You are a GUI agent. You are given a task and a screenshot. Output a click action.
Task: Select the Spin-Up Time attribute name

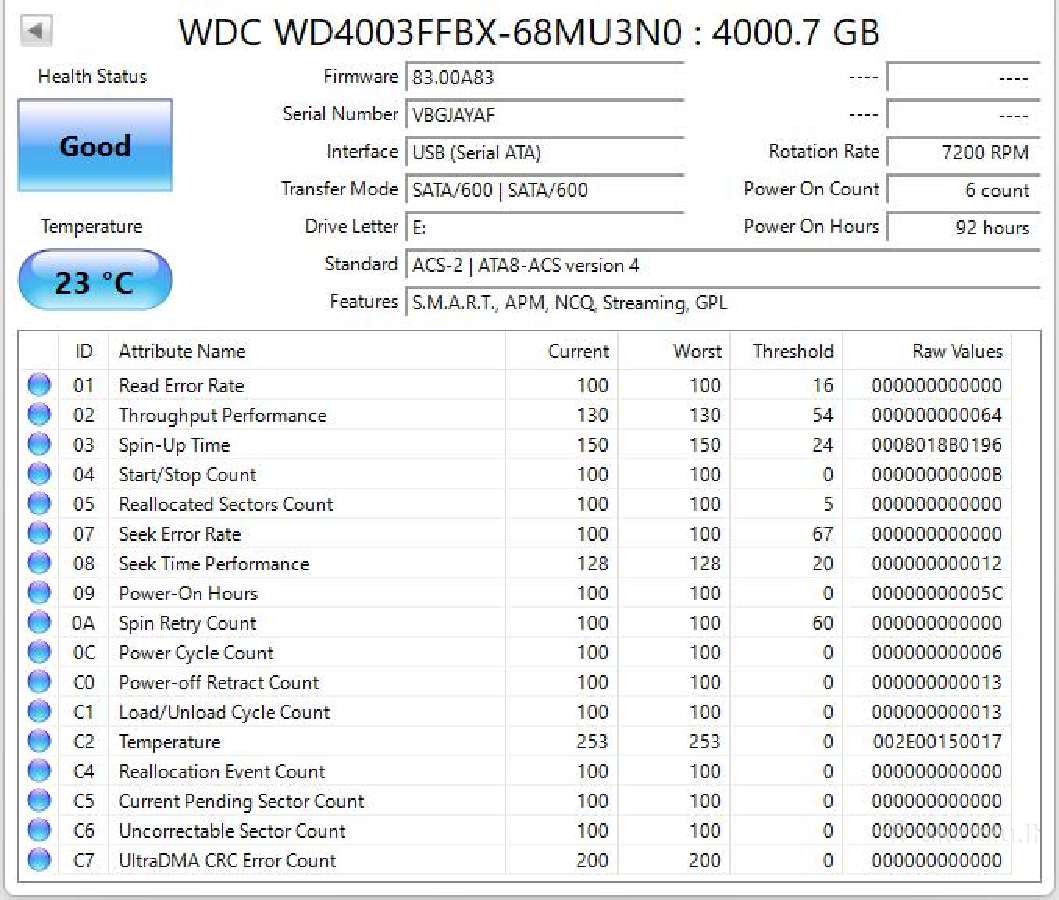tap(174, 445)
